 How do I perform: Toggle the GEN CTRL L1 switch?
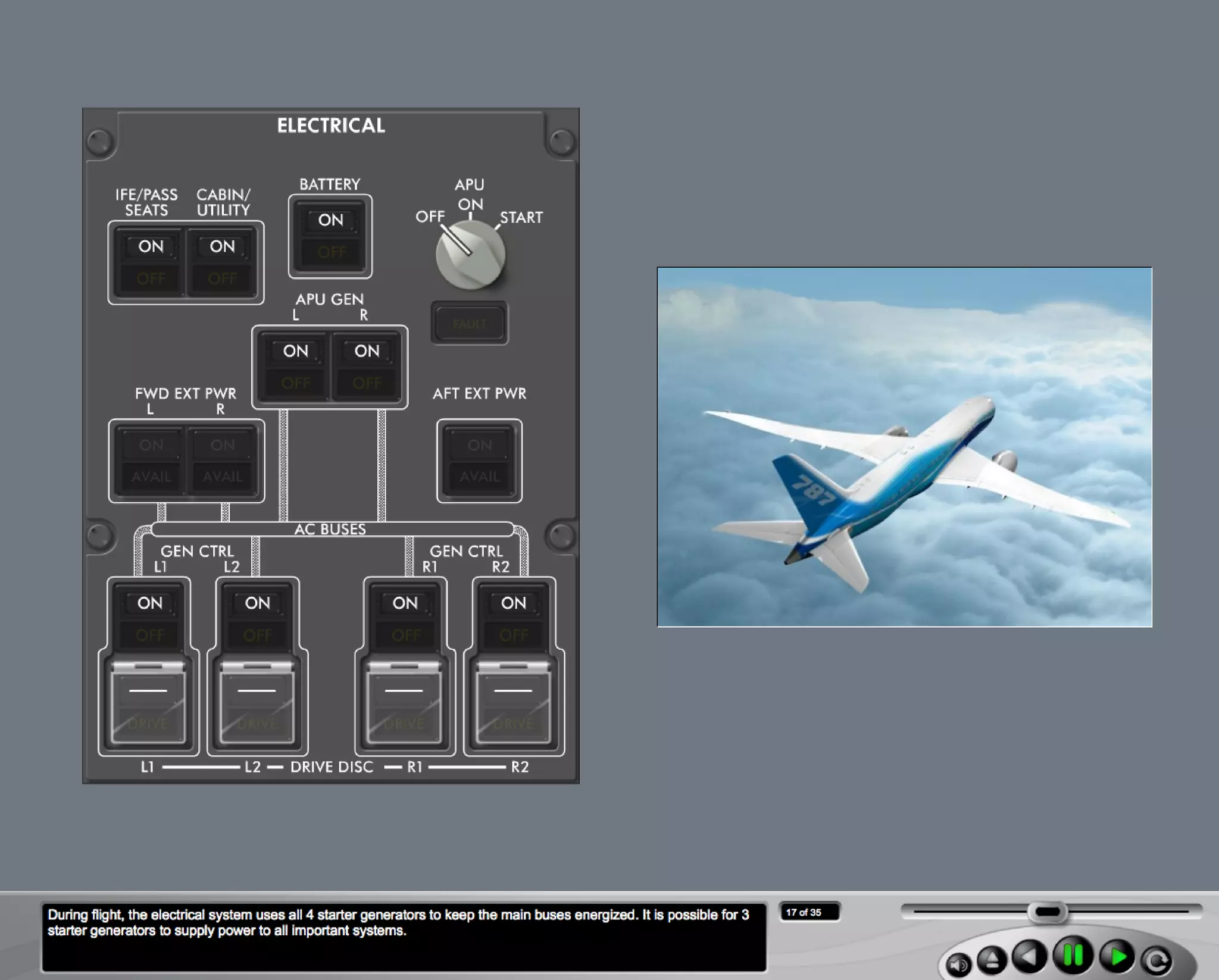pyautogui.click(x=149, y=619)
